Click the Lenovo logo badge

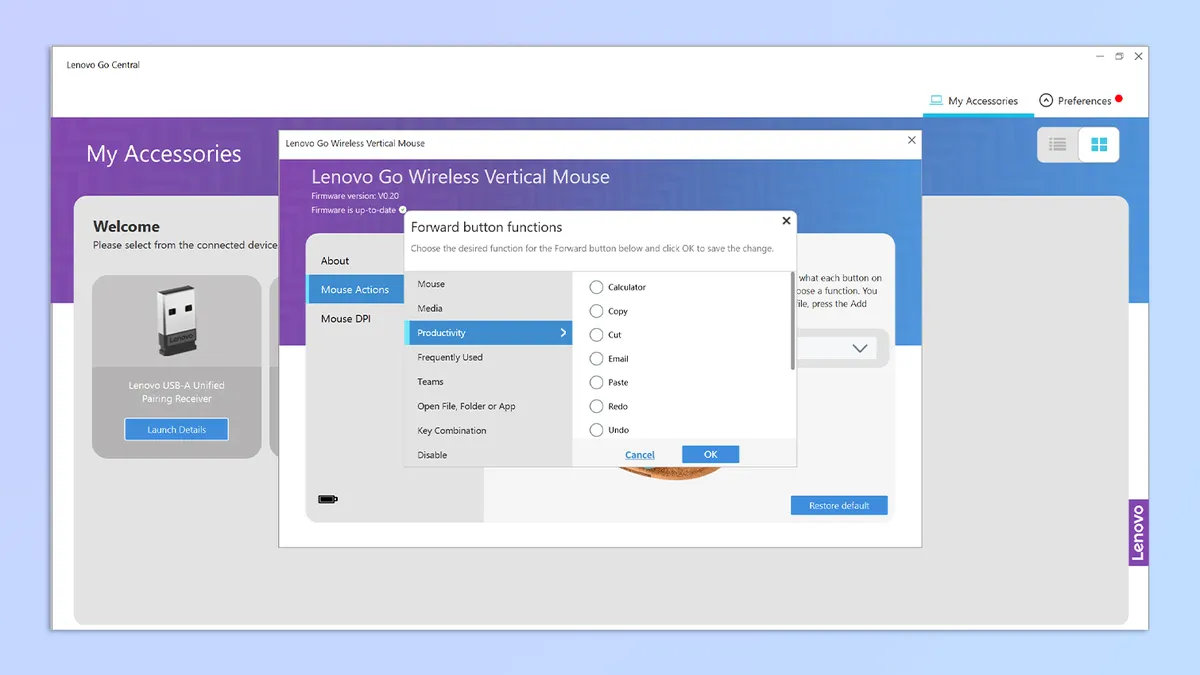(x=1138, y=532)
